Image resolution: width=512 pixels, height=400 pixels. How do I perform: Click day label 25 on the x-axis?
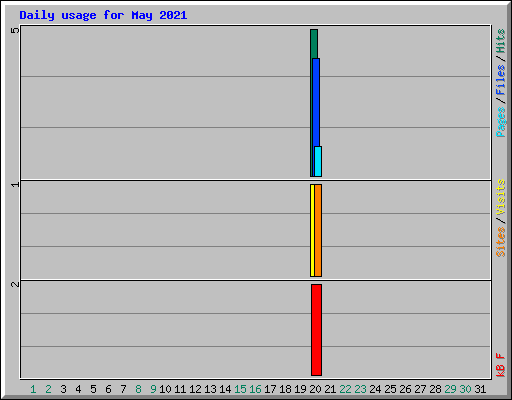click(x=390, y=389)
